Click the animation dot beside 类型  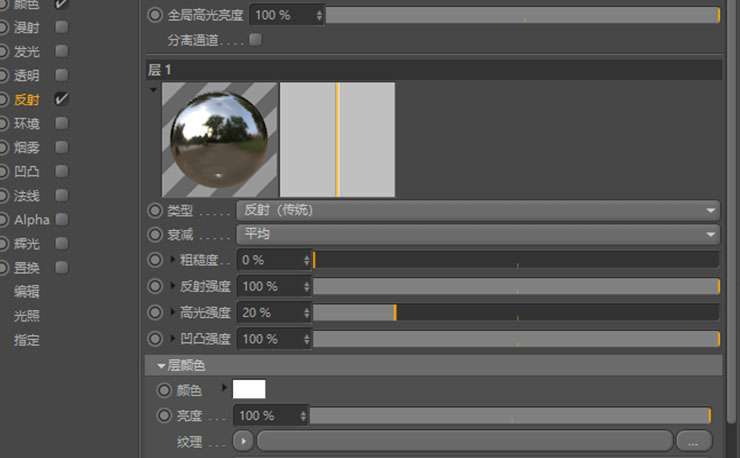[x=155, y=211]
